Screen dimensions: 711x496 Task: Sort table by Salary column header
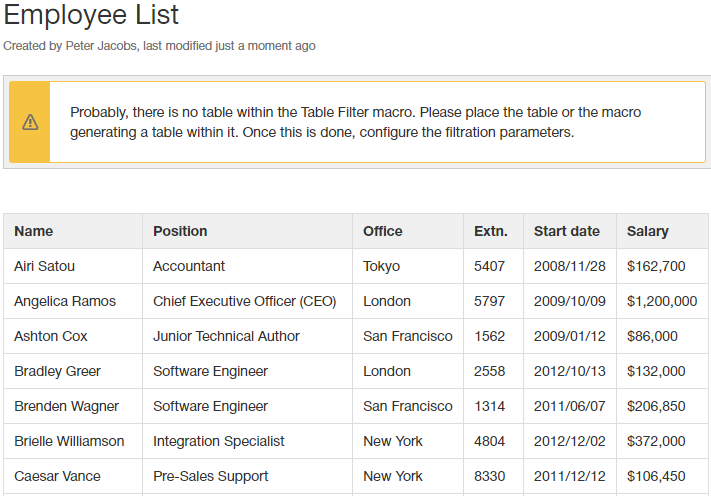point(648,231)
